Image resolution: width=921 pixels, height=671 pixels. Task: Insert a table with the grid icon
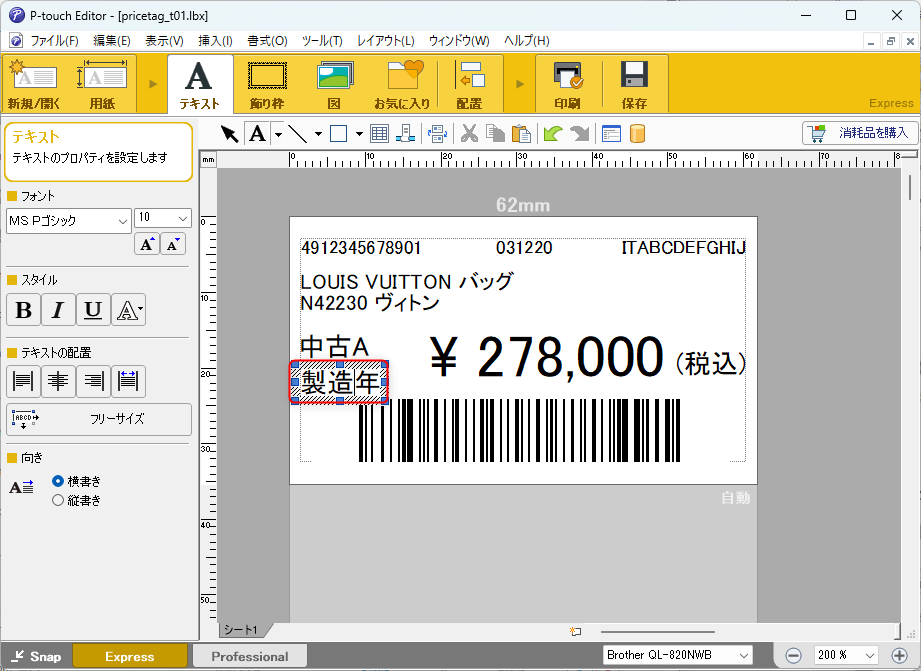click(x=379, y=134)
